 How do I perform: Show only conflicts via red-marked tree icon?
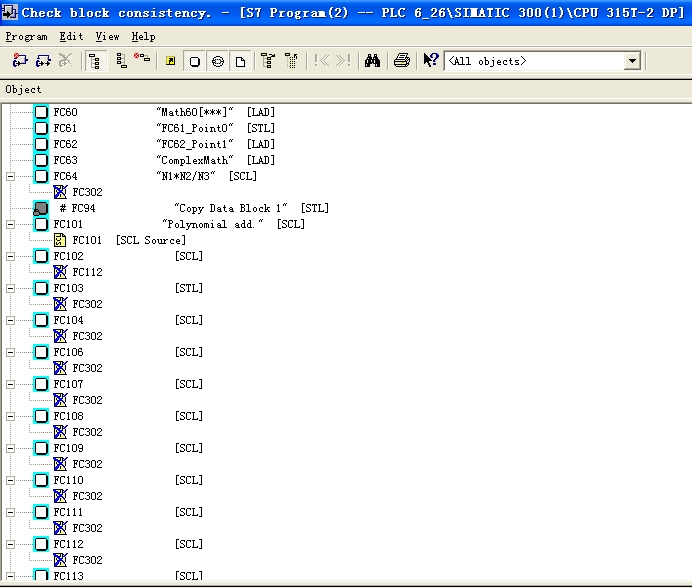point(142,58)
